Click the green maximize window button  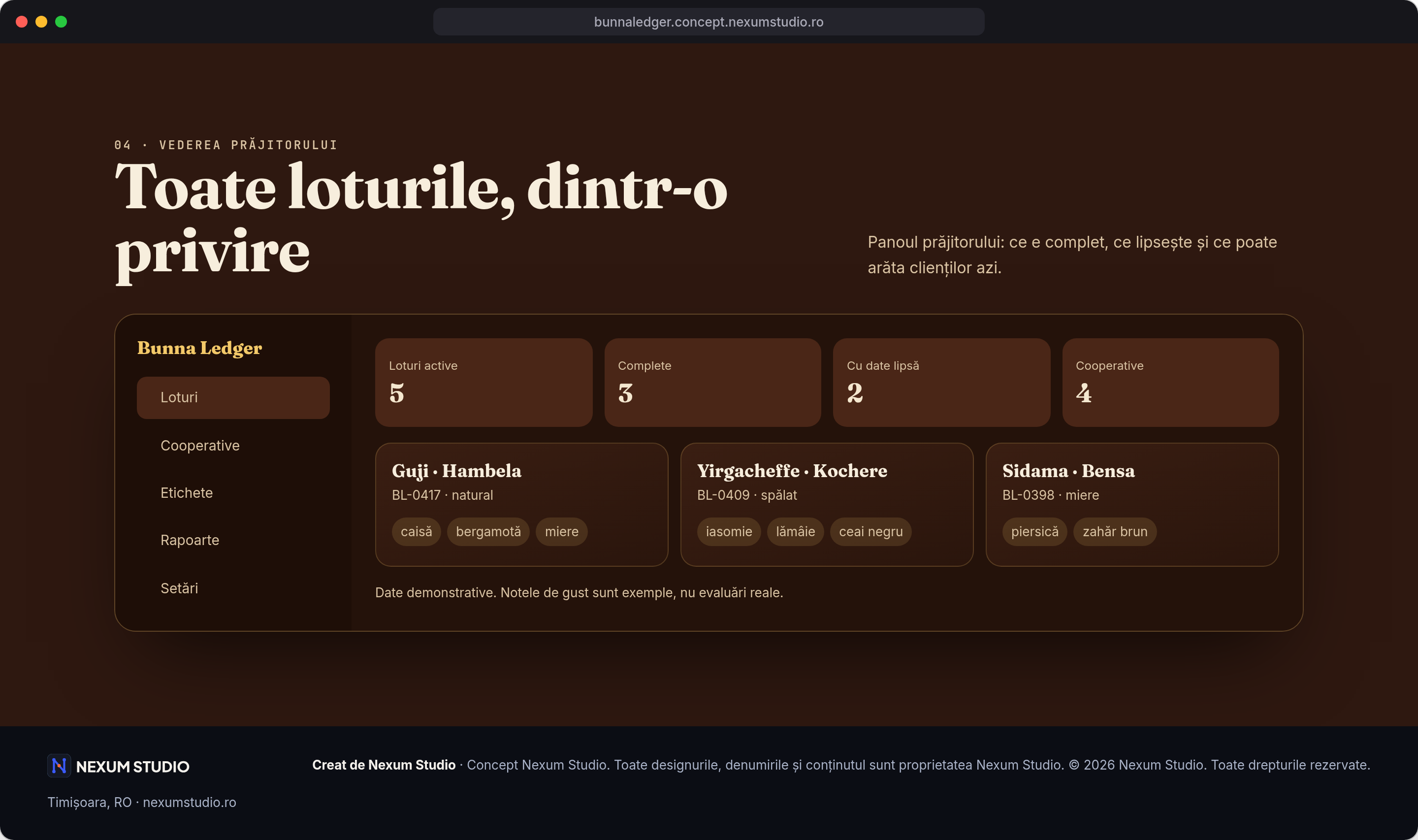61,22
